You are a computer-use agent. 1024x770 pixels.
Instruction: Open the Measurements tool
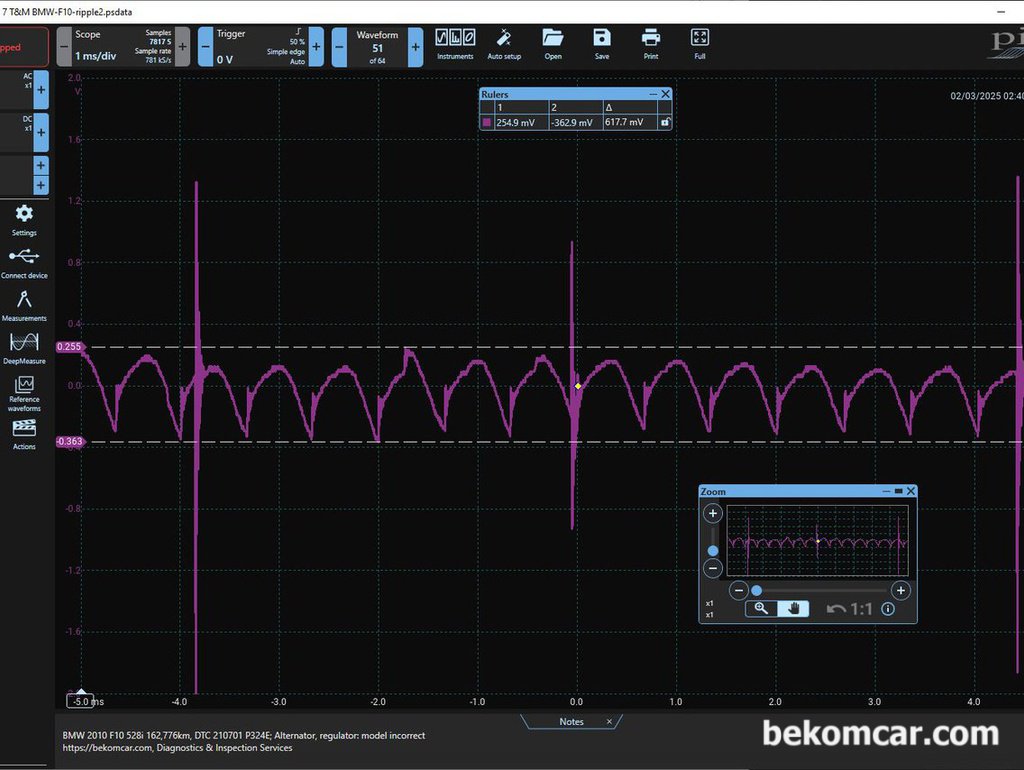pyautogui.click(x=24, y=306)
